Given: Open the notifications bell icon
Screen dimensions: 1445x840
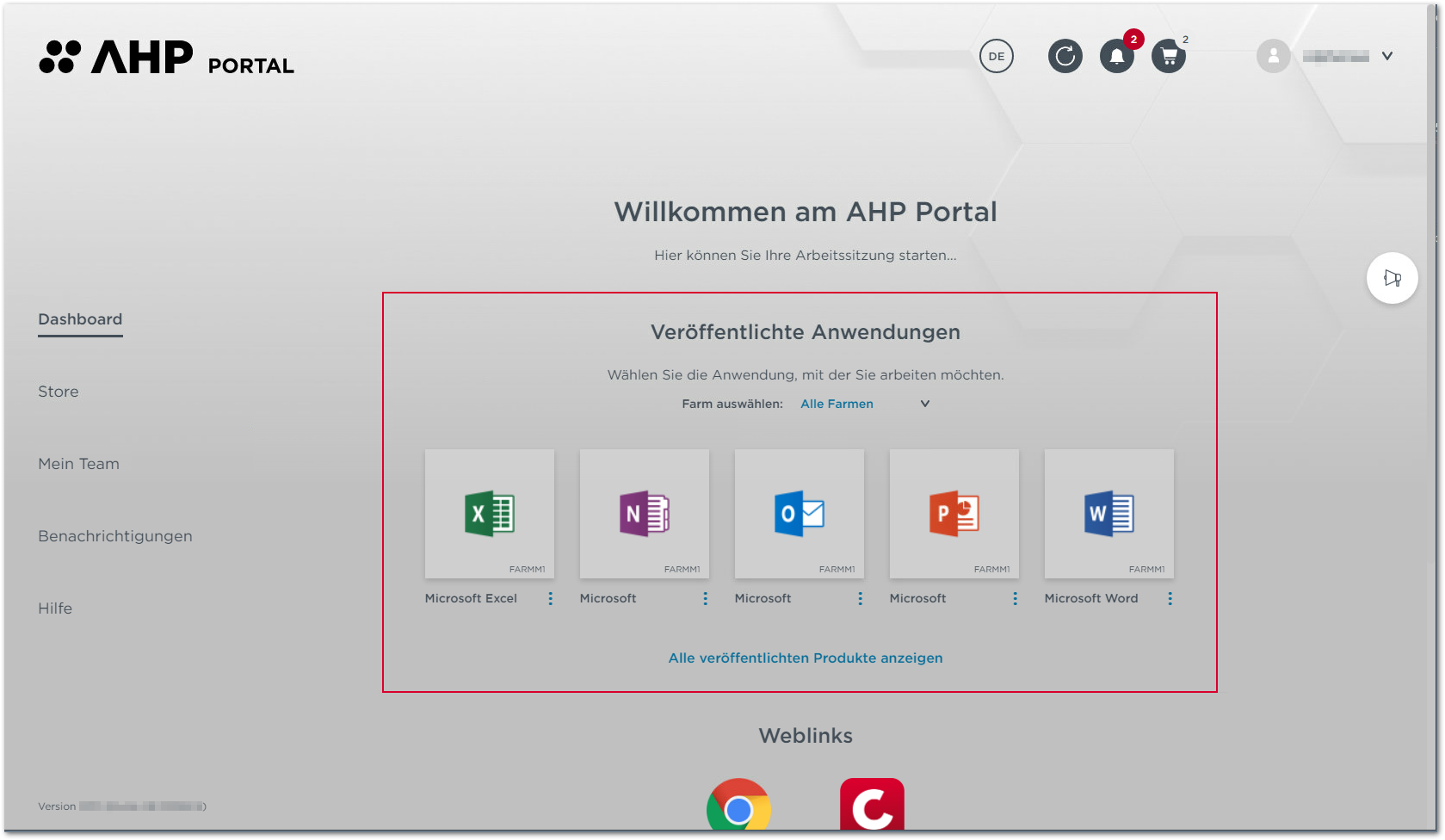Looking at the screenshot, I should 1117,57.
